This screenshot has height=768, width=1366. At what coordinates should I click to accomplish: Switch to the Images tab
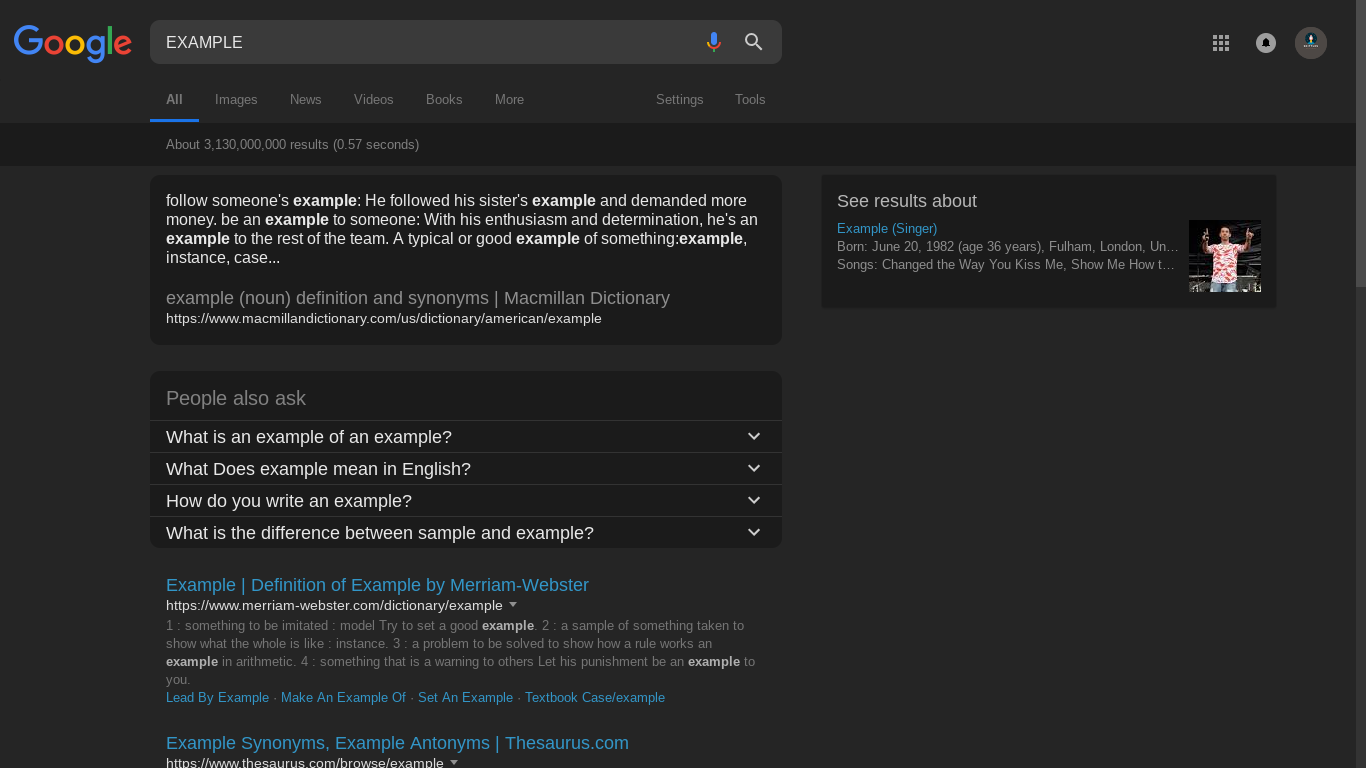click(236, 100)
